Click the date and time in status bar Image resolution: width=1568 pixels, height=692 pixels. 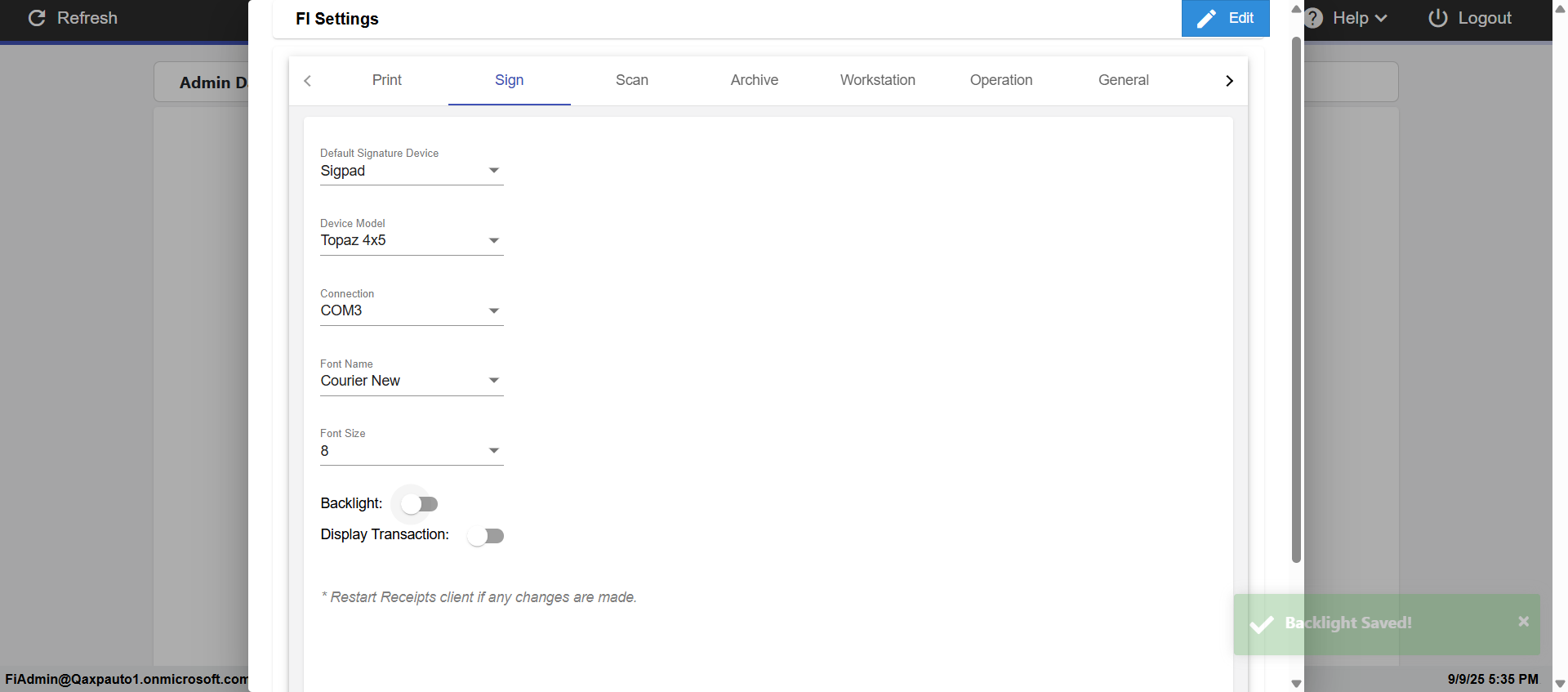coord(1493,679)
